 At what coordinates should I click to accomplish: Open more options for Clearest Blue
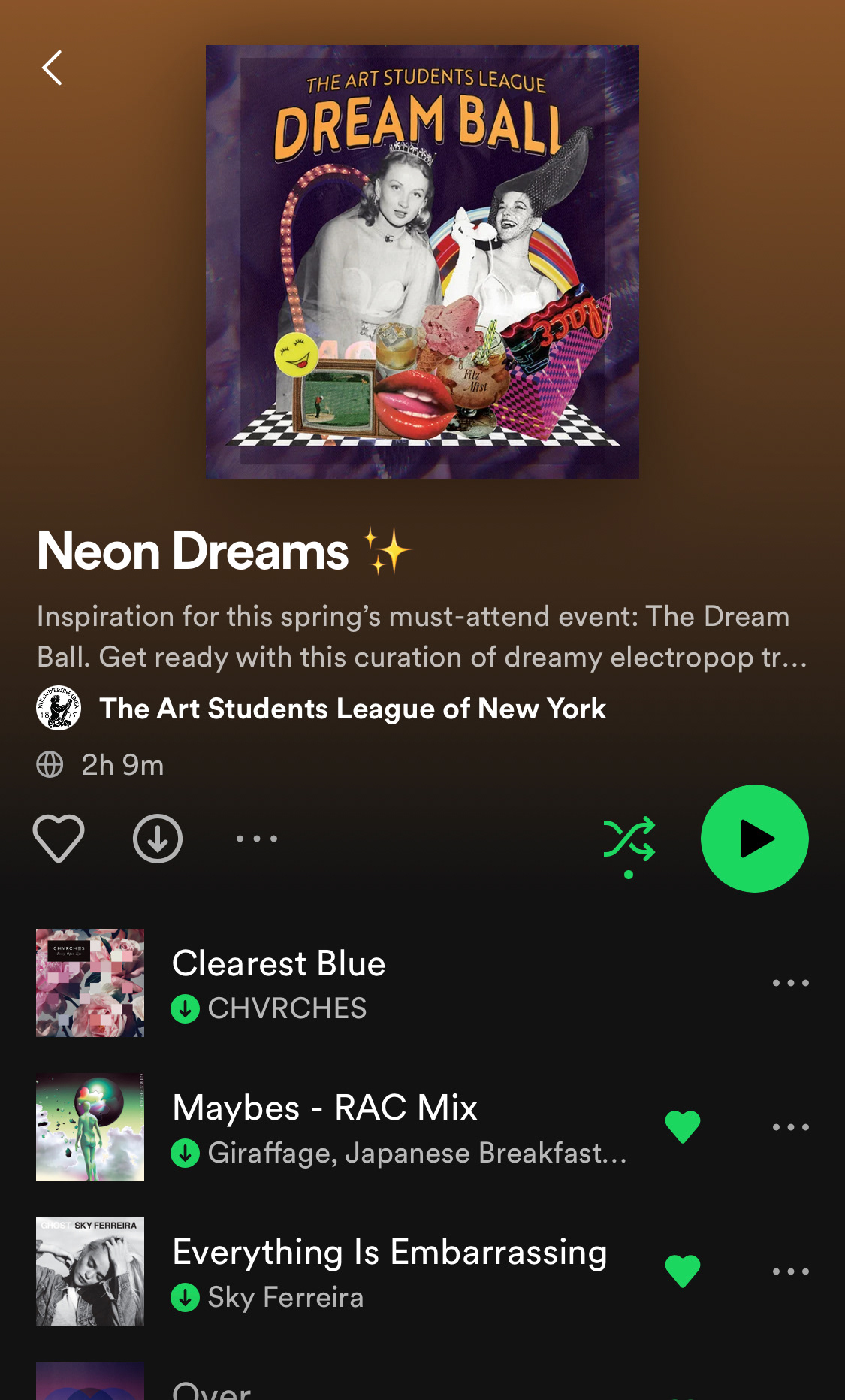pos(791,982)
